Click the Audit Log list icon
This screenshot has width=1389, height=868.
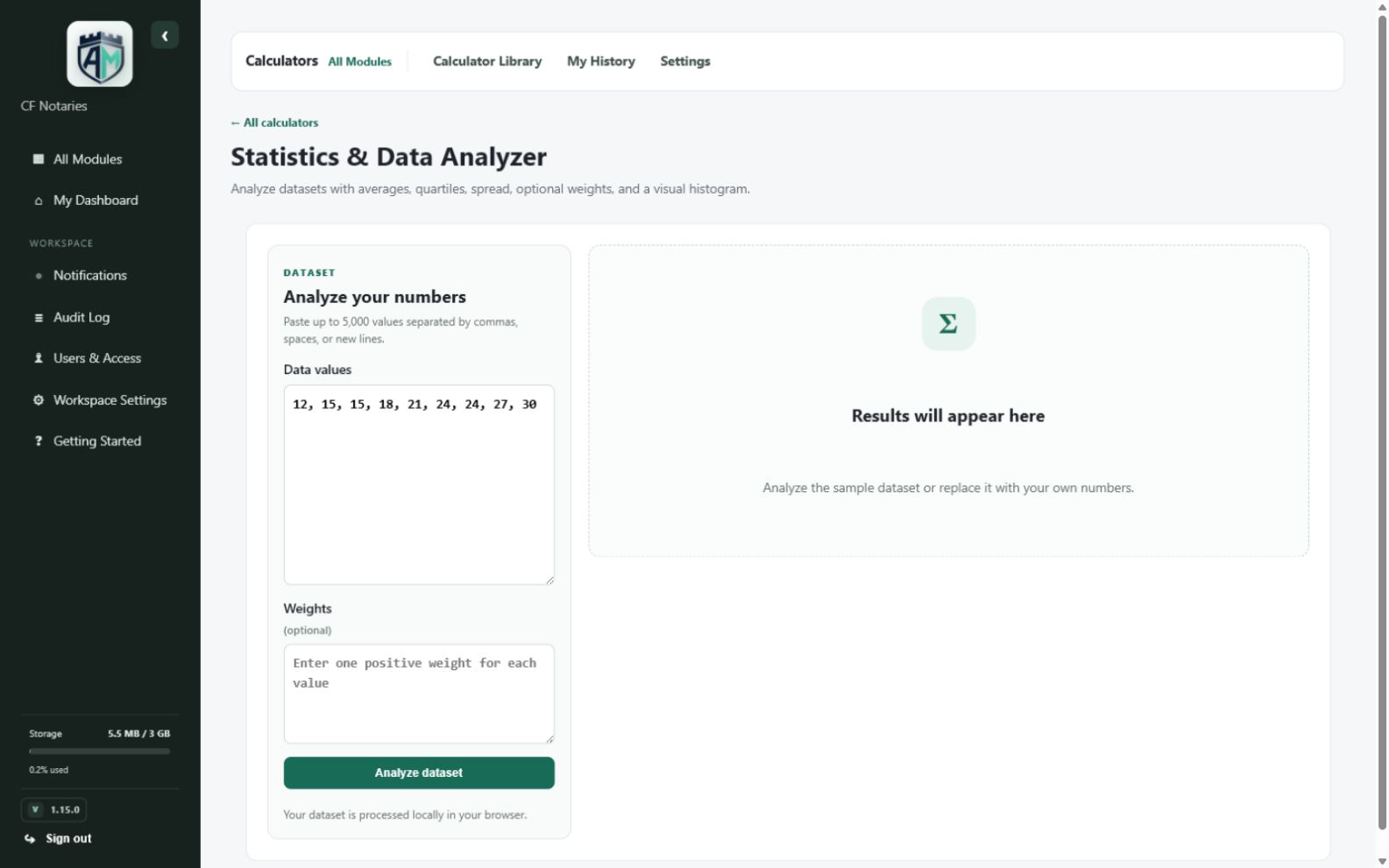pyautogui.click(x=39, y=318)
